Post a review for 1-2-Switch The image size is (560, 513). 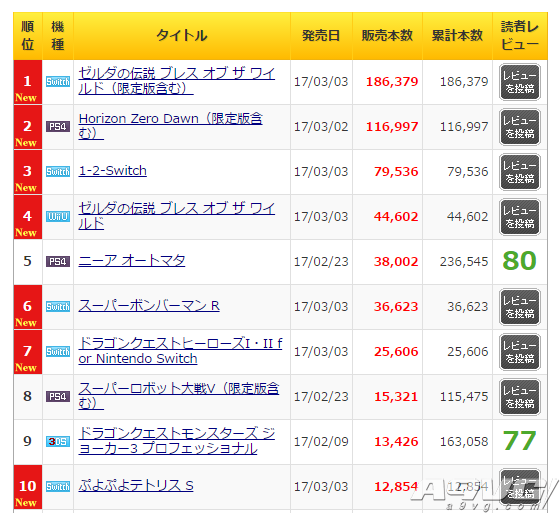520,172
